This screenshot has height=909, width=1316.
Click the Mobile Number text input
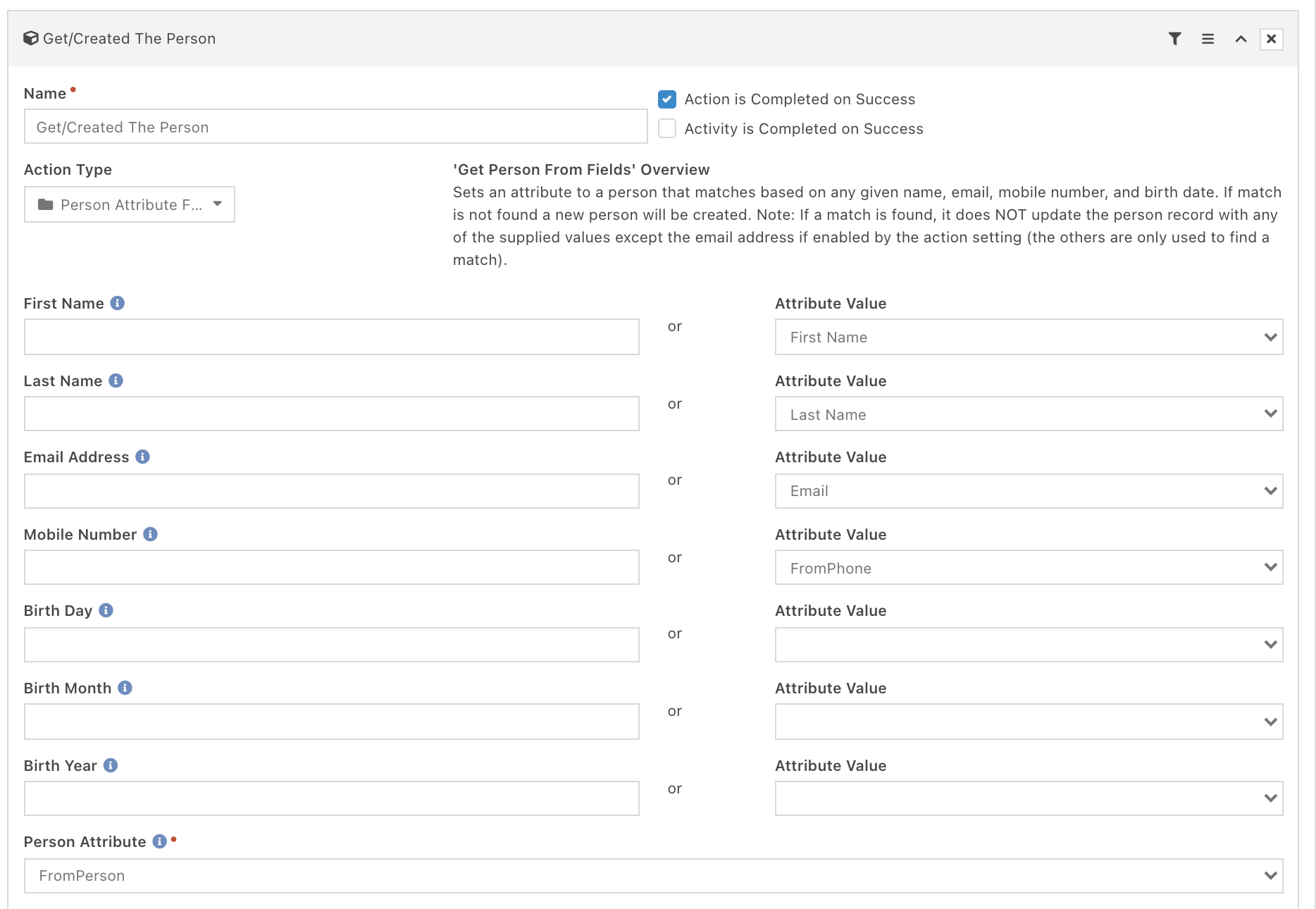332,567
